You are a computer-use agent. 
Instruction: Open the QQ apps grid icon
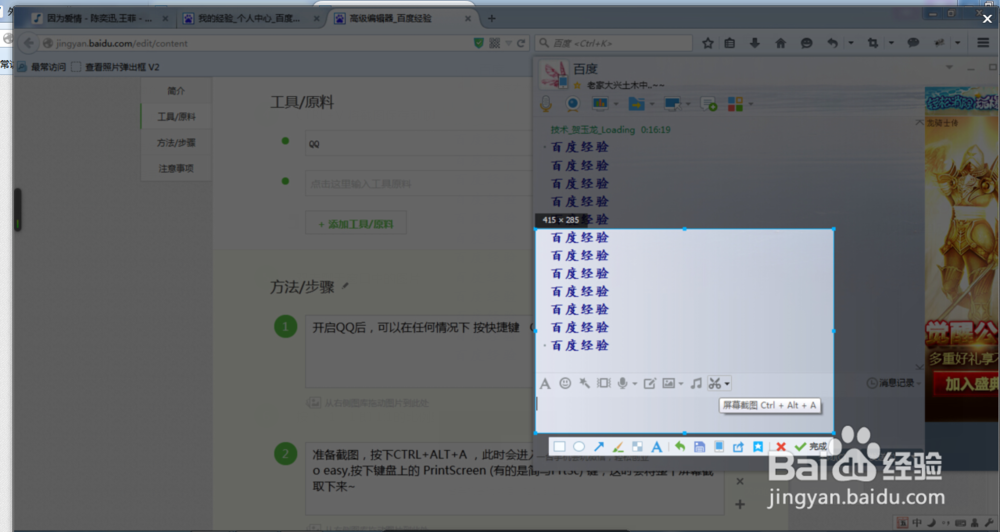click(735, 103)
